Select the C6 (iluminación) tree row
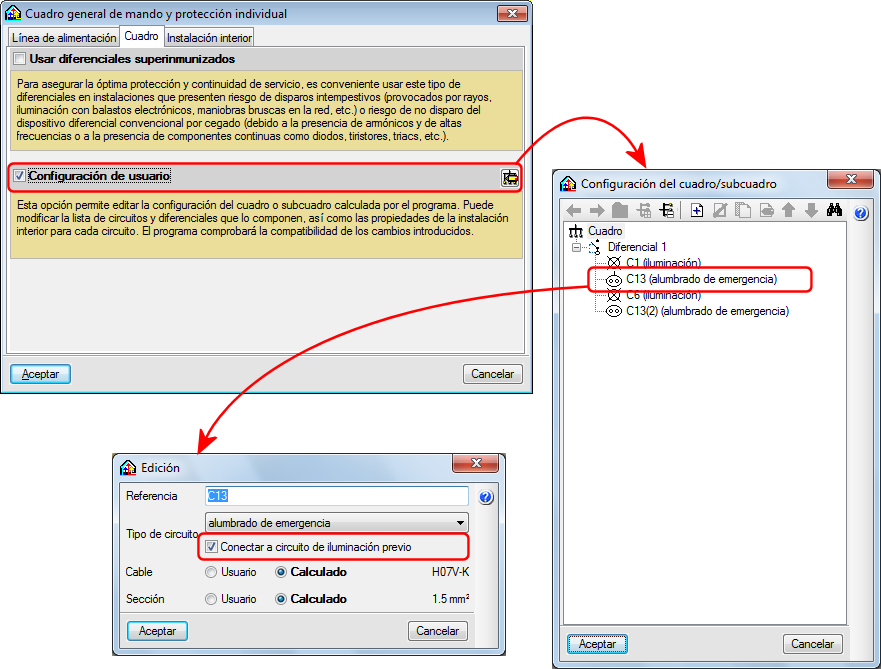881x669 pixels. pos(664,295)
